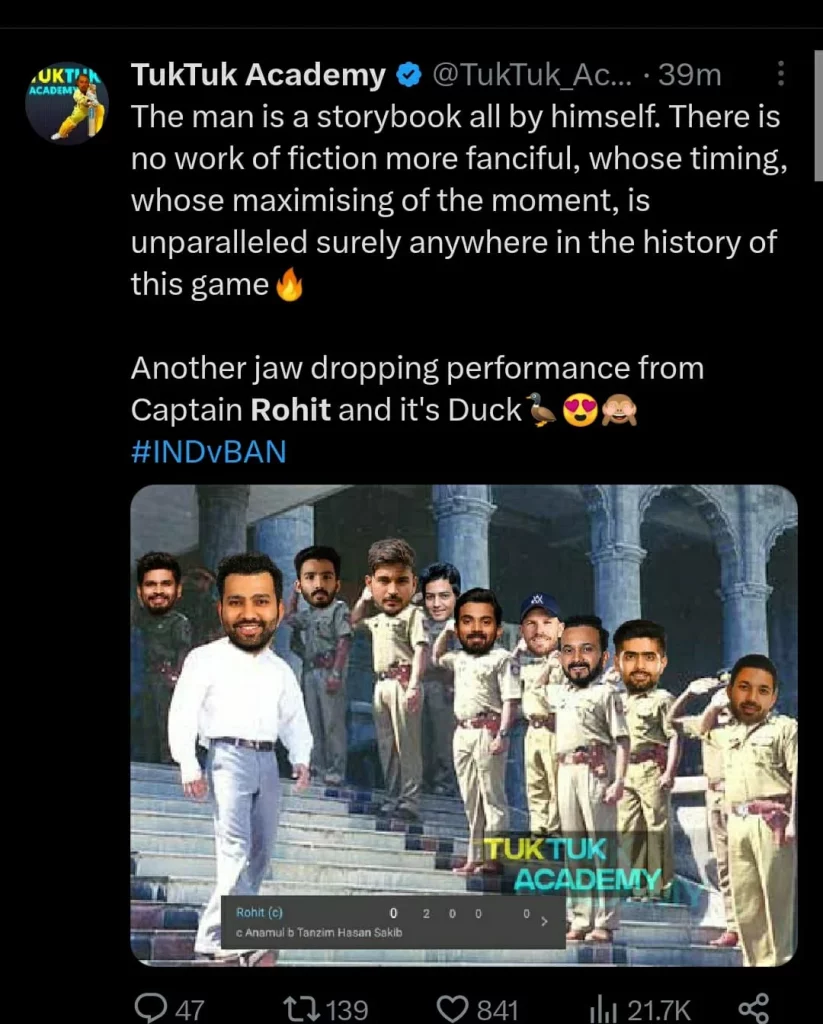Click the 47 replies count
The image size is (823, 1024).
point(190,1010)
